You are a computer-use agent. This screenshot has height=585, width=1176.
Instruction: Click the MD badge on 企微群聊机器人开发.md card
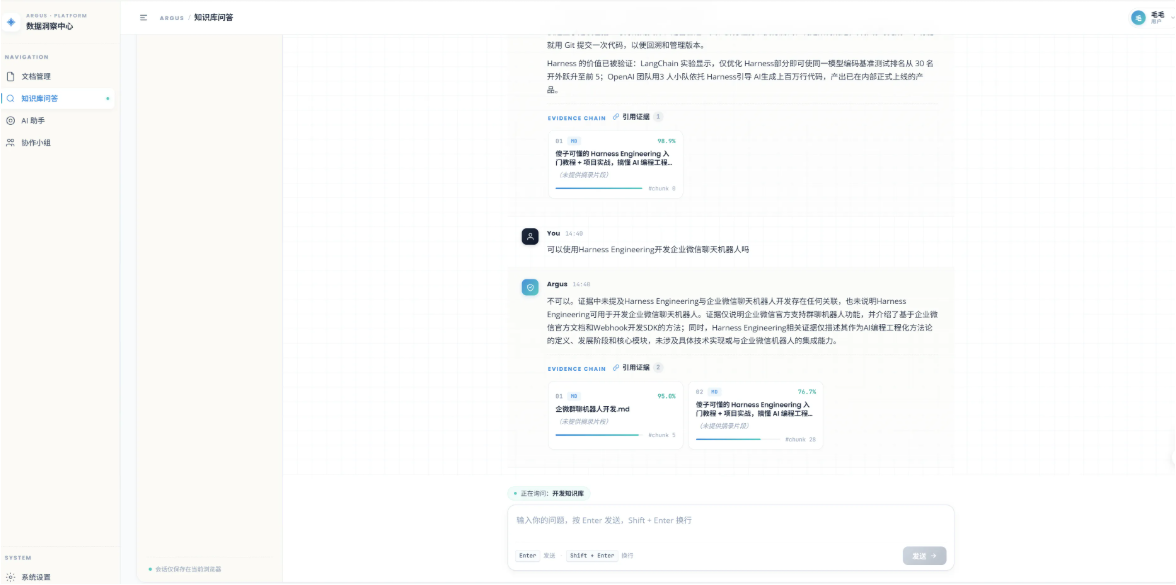pyautogui.click(x=574, y=396)
